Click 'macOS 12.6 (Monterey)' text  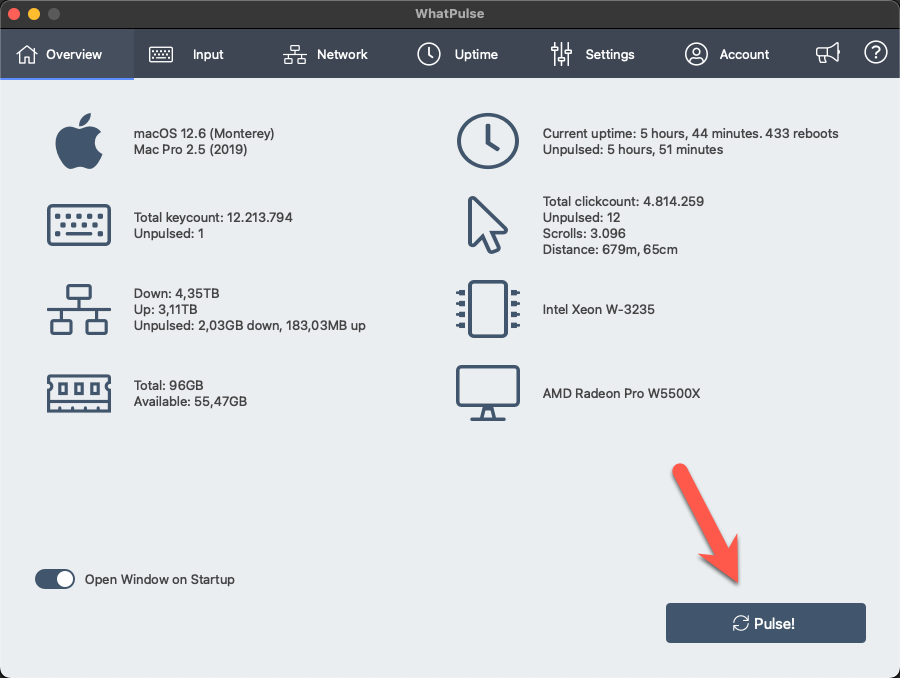[204, 133]
